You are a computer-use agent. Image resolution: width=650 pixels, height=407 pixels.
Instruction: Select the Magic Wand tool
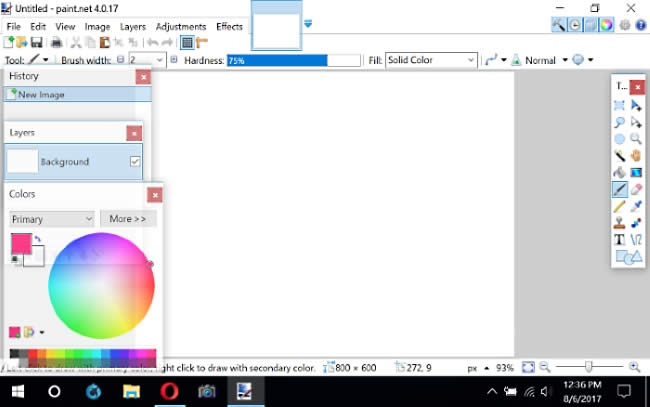pyautogui.click(x=619, y=155)
